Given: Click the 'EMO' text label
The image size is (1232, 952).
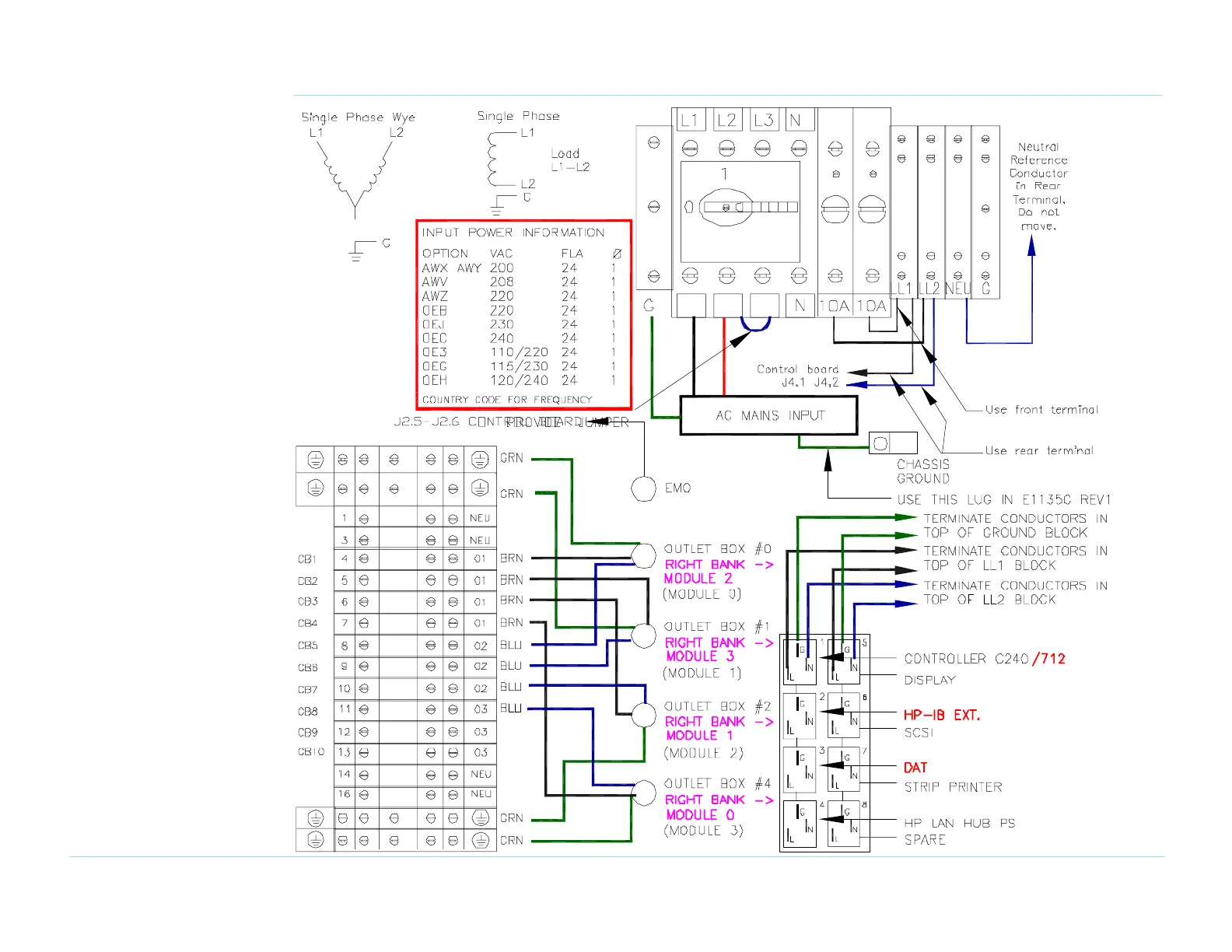Looking at the screenshot, I should pyautogui.click(x=677, y=488).
